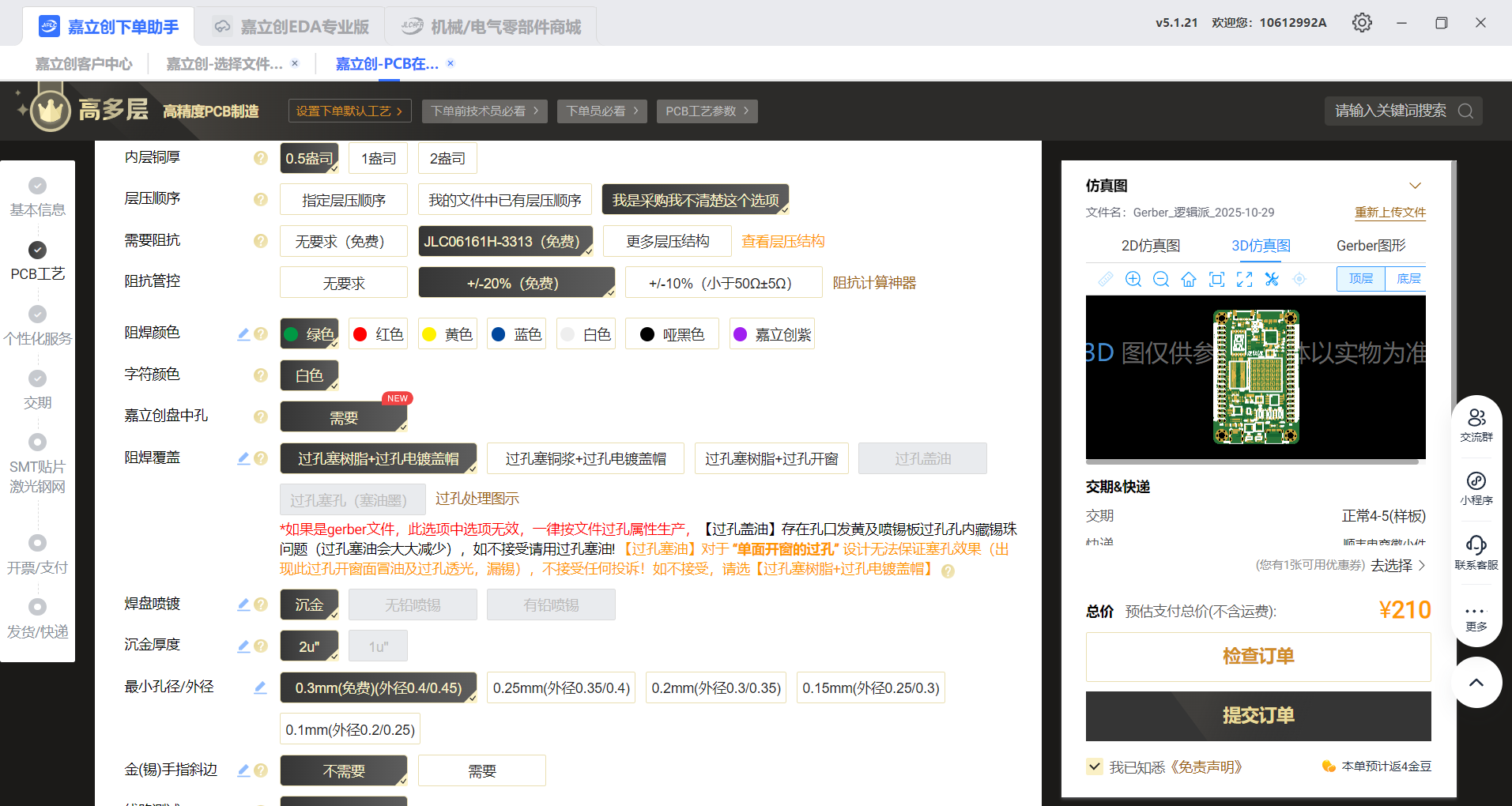This screenshot has height=806, width=1512.
Task: Open the 查看层压结构 link
Action: coord(783,241)
